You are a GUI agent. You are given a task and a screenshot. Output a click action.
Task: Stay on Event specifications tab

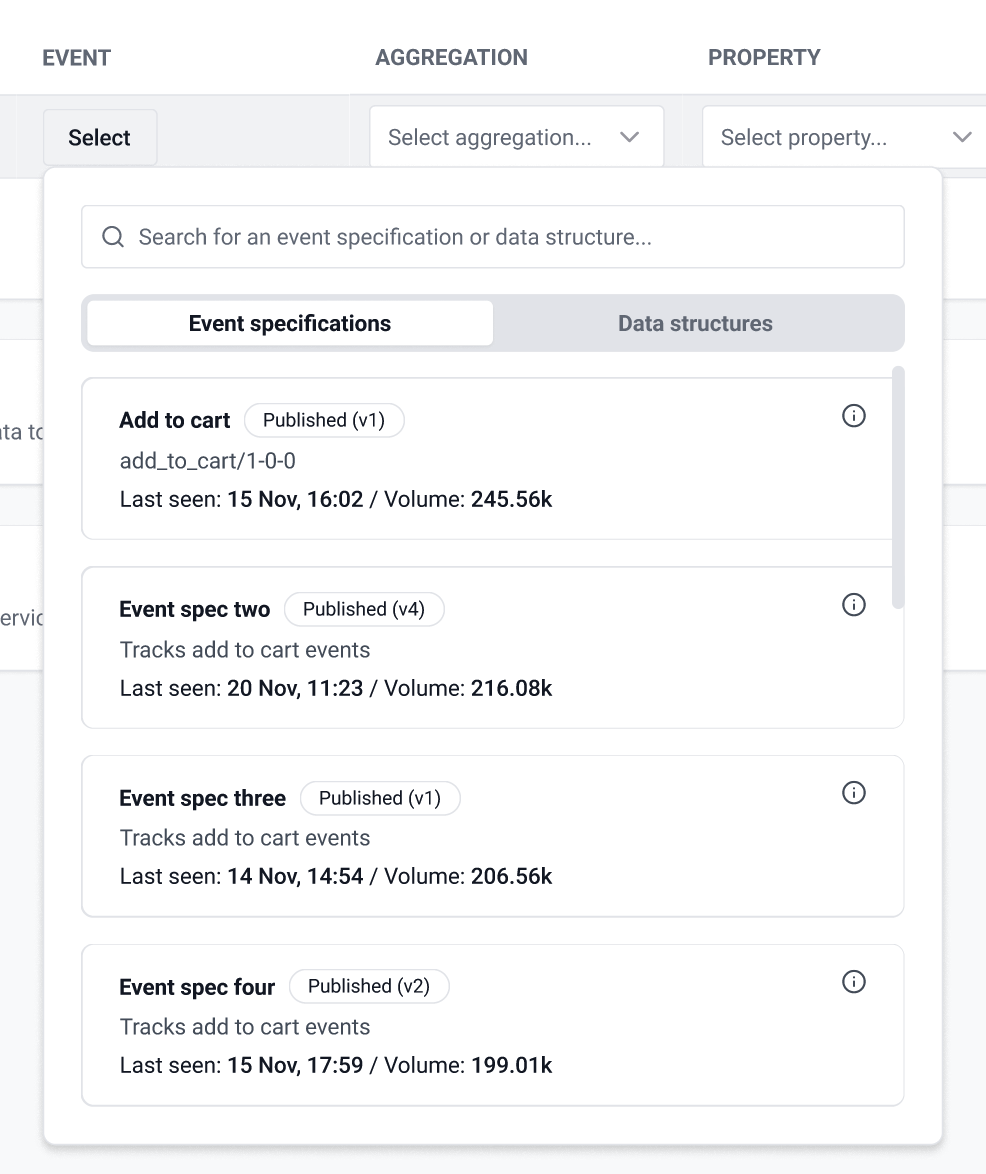click(x=289, y=323)
